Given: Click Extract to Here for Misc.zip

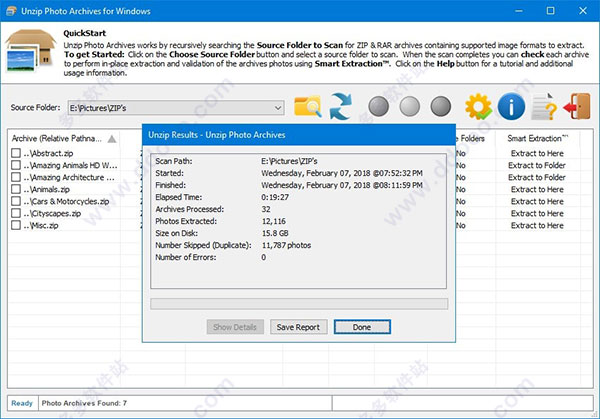Looking at the screenshot, I should [537, 225].
